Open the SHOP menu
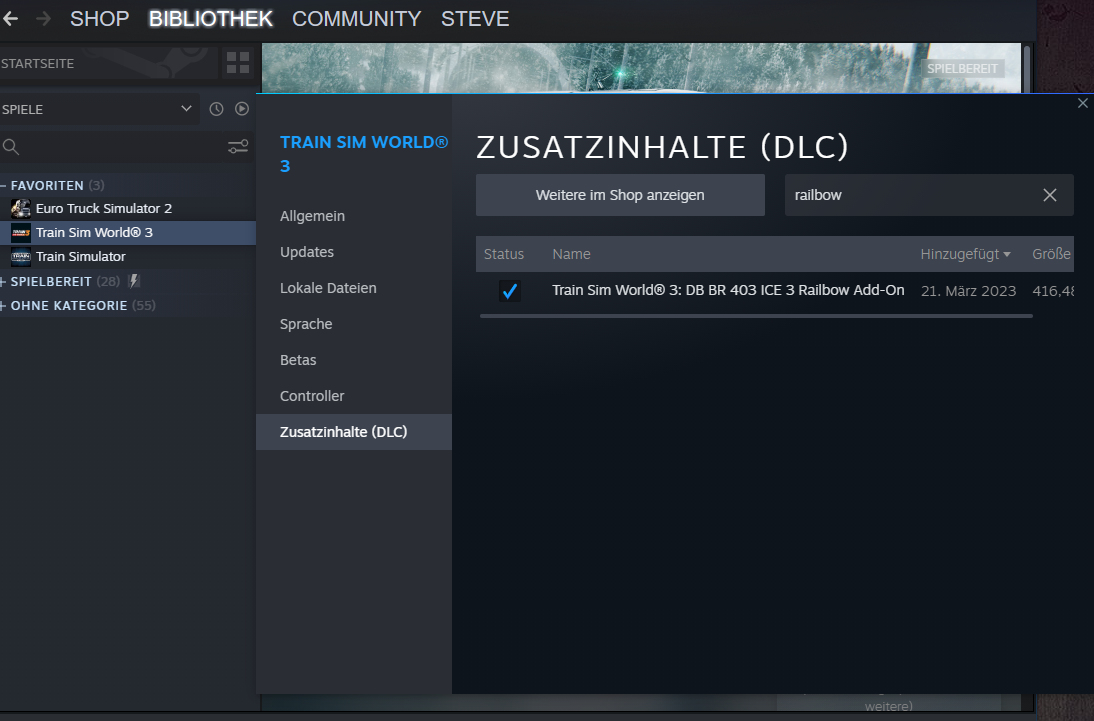This screenshot has width=1094, height=721. (100, 19)
